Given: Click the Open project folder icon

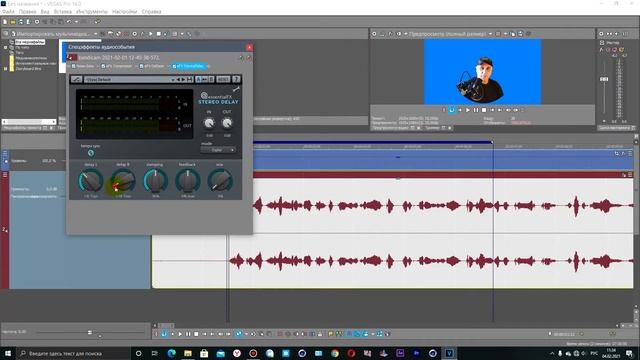Looking at the screenshot, I should [x=13, y=22].
